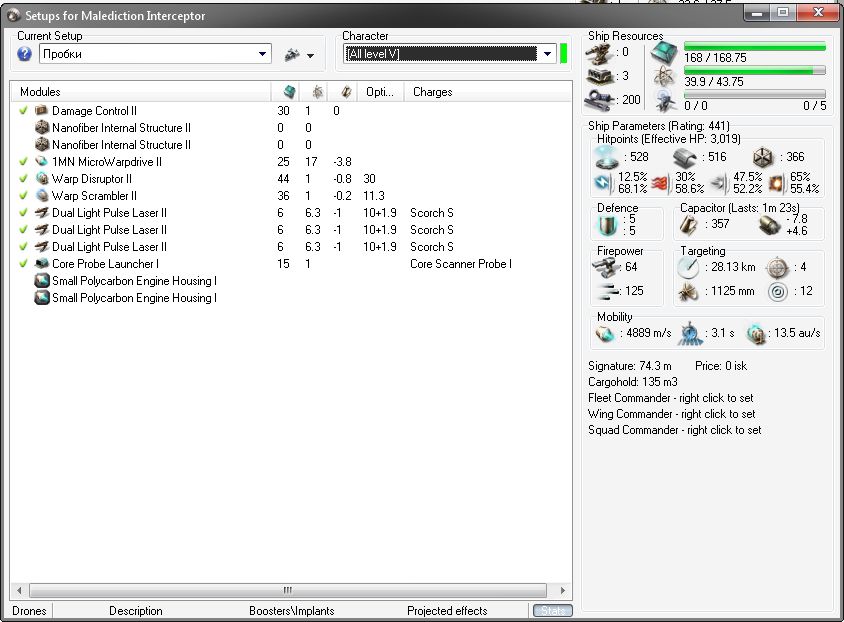The height and width of the screenshot is (622, 844).
Task: Click the Warp Disruptor II module icon
Action: point(41,179)
